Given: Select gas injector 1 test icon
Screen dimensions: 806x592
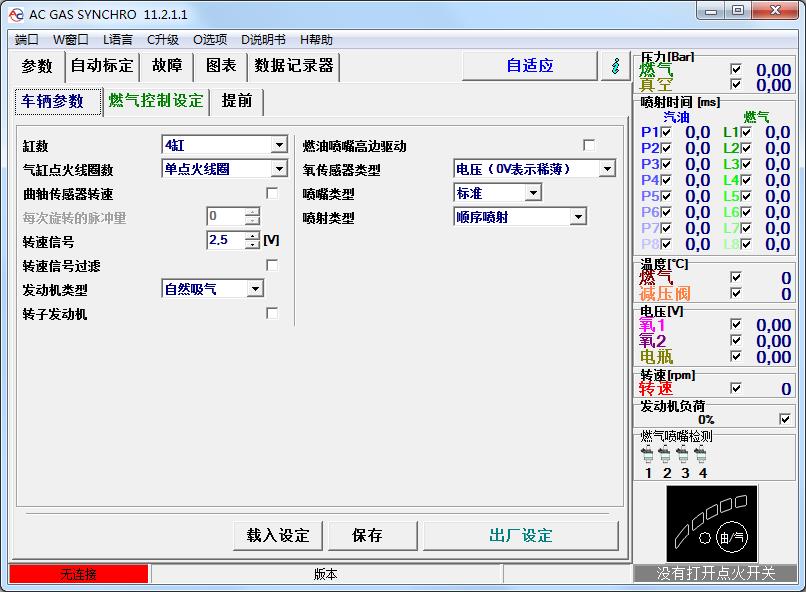Looking at the screenshot, I should click(648, 455).
